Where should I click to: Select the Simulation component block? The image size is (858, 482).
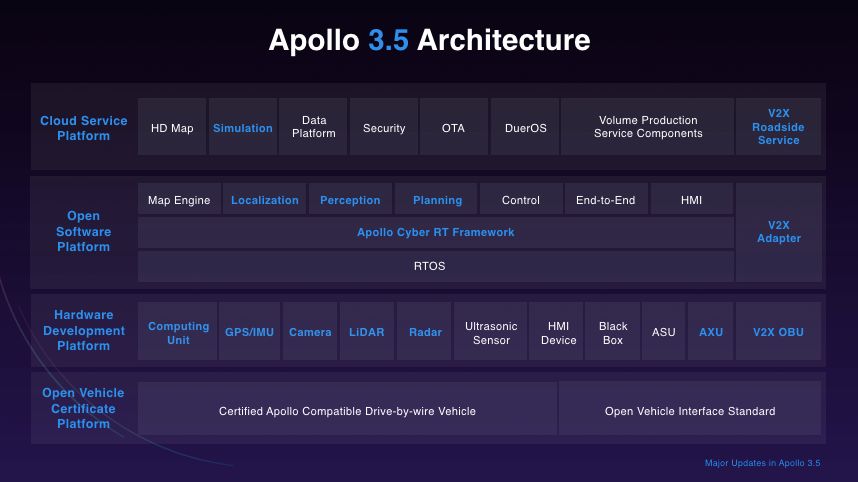click(x=242, y=127)
